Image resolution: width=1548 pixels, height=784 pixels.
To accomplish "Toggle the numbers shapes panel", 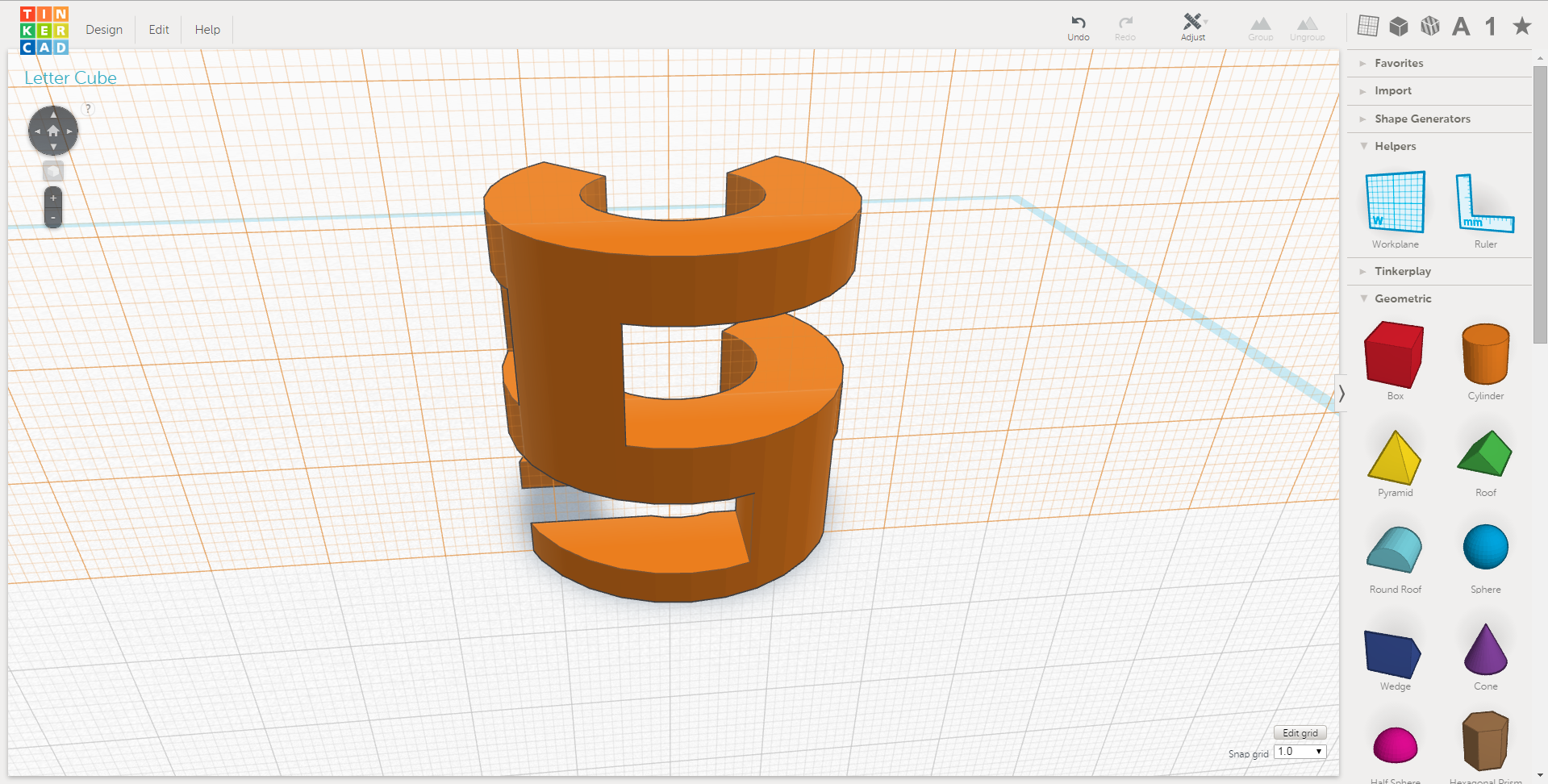I will point(1491,26).
